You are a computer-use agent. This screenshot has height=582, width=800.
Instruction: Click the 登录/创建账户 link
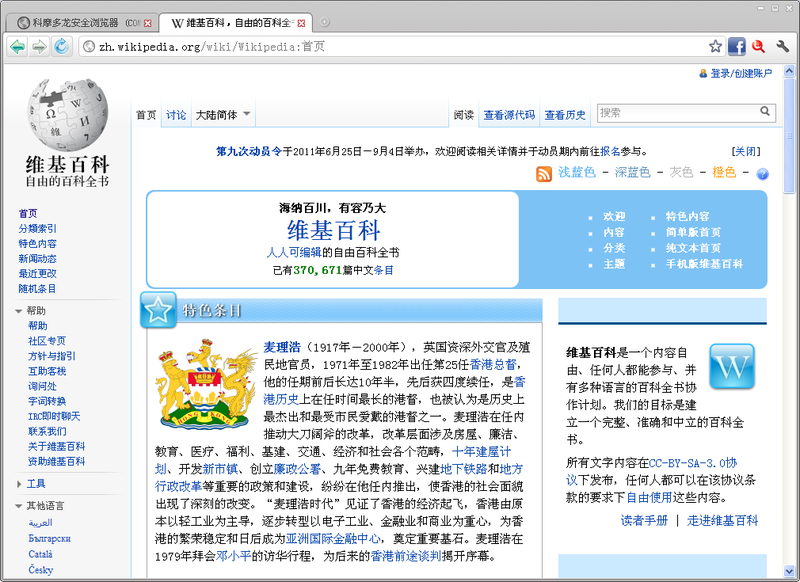coord(741,73)
